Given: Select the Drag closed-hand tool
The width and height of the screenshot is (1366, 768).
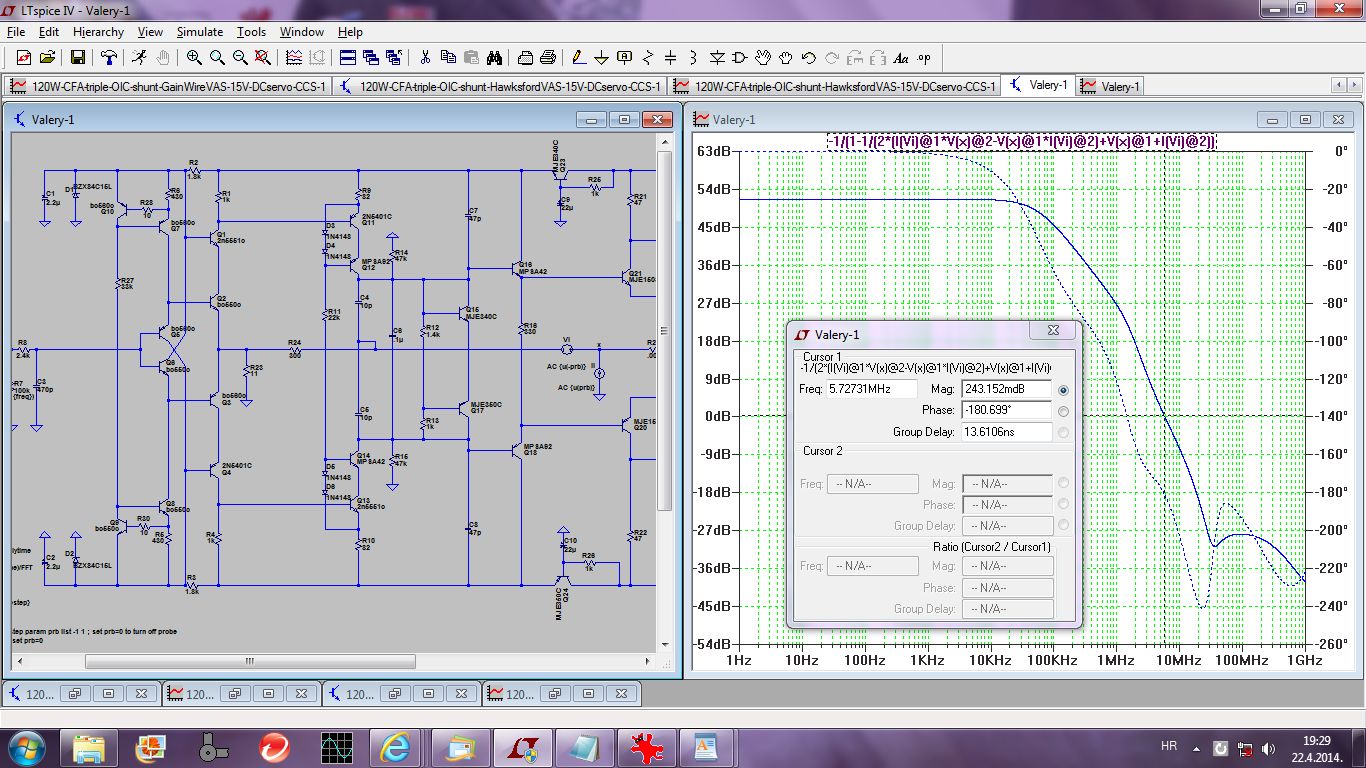Looking at the screenshot, I should pyautogui.click(x=786, y=58).
